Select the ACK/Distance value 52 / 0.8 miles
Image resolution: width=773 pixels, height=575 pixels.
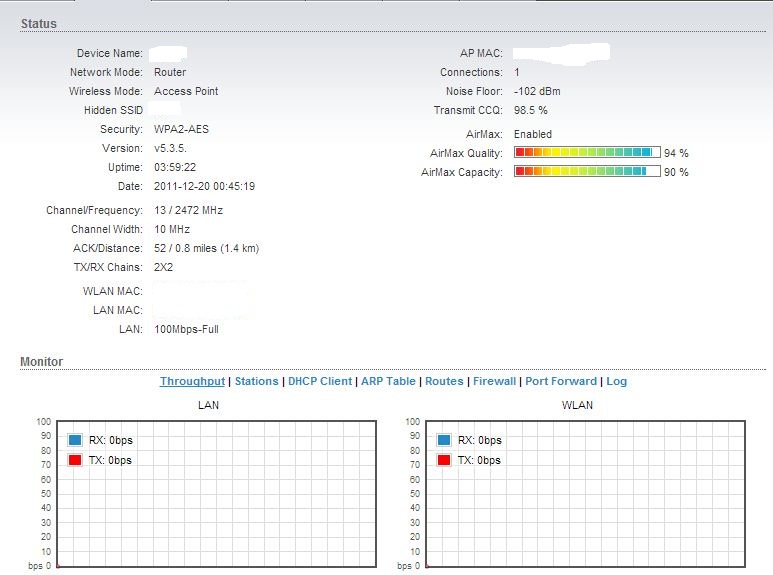point(185,248)
